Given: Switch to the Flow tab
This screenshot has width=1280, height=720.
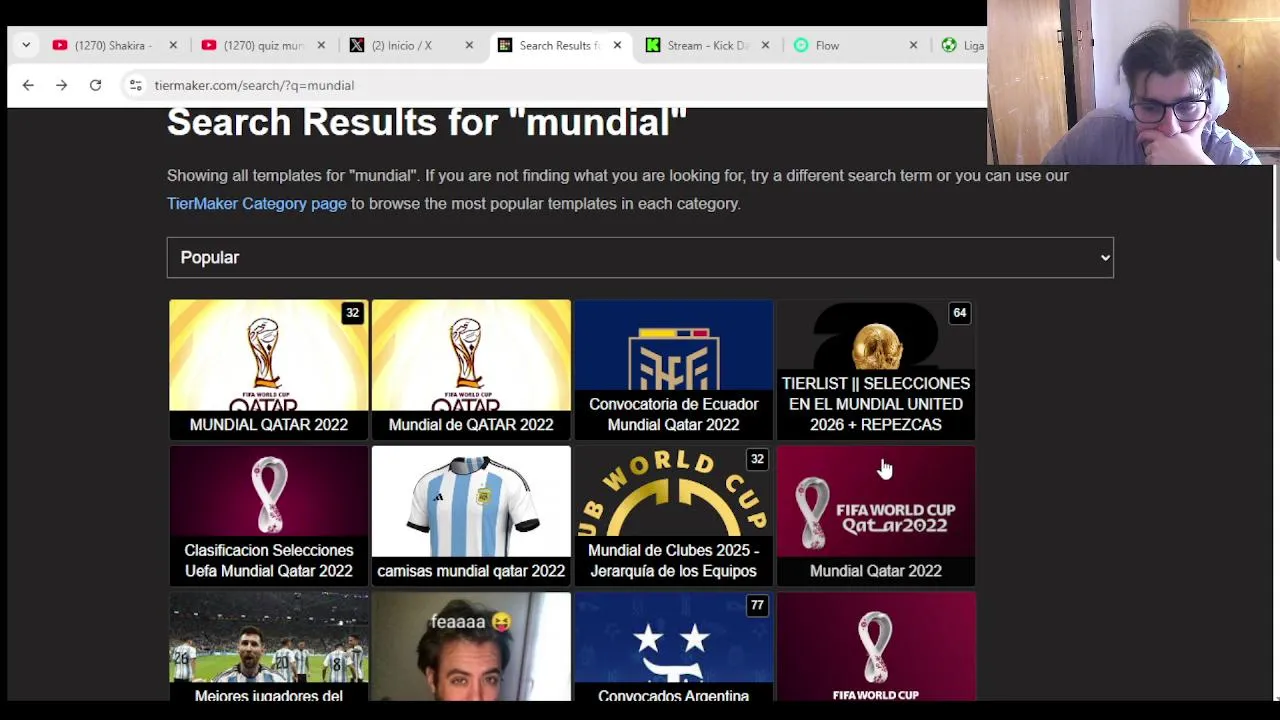Looking at the screenshot, I should (x=855, y=45).
